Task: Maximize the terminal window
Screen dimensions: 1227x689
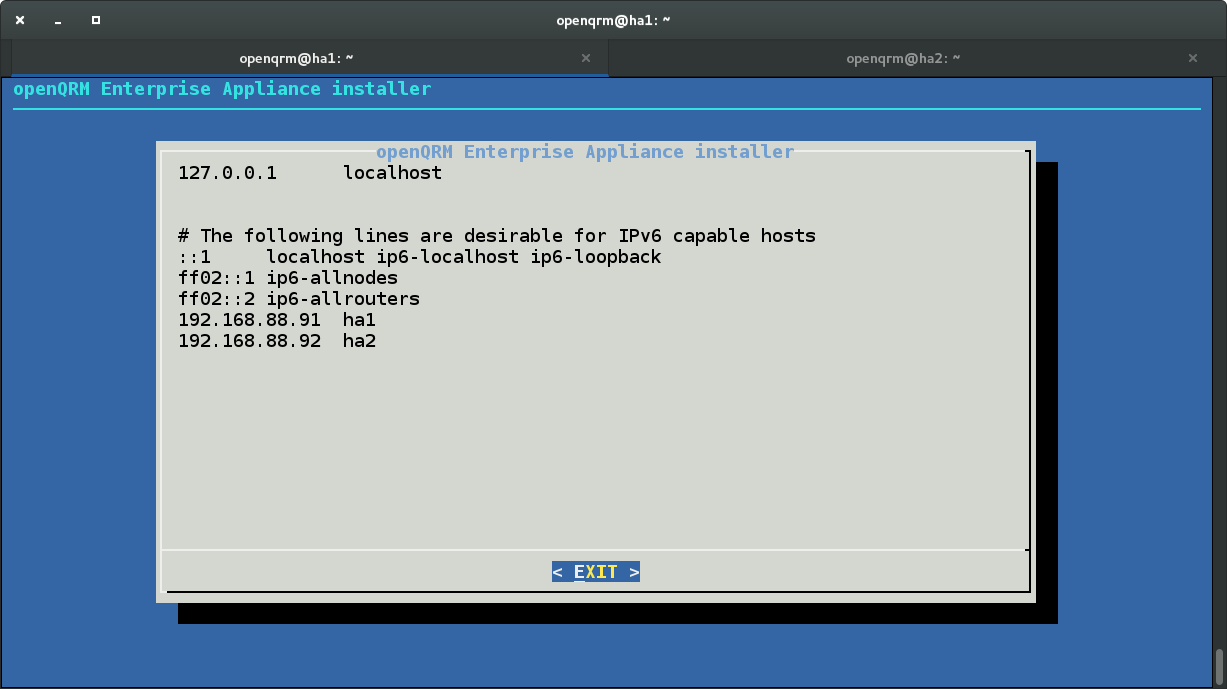Action: (x=96, y=20)
